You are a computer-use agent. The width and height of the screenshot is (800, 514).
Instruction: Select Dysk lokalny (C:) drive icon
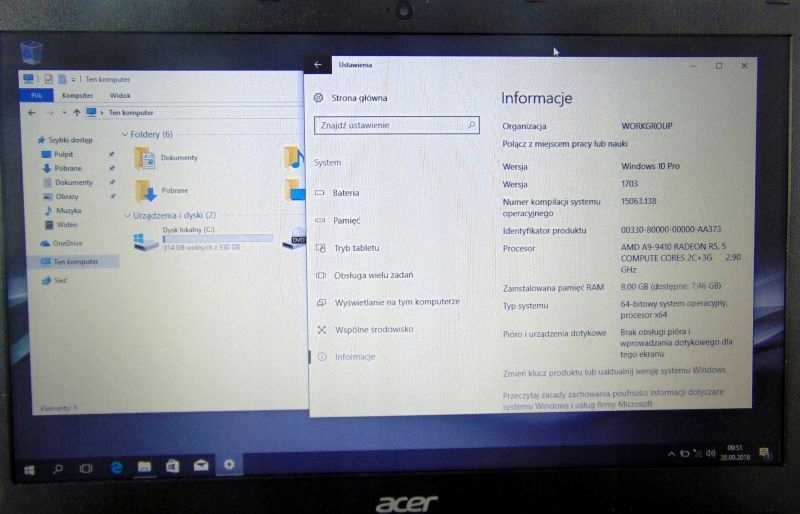(x=145, y=241)
